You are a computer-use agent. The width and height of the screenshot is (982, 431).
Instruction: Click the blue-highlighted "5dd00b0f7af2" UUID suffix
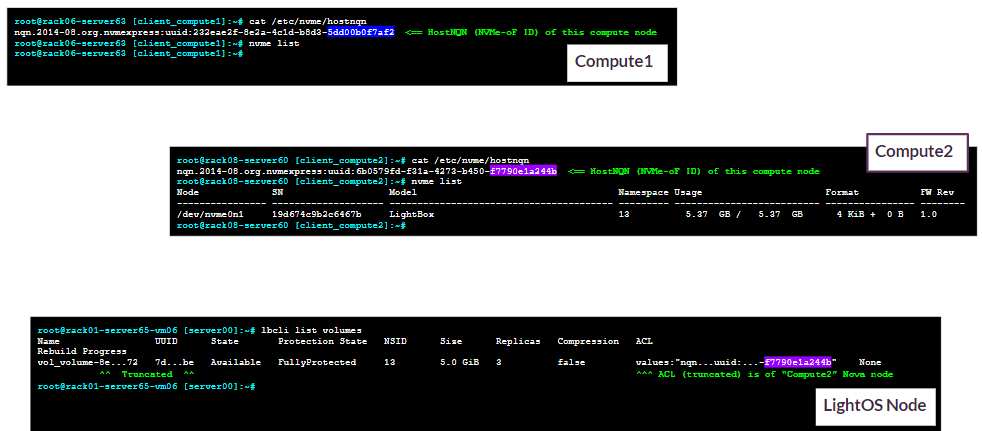[x=361, y=32]
